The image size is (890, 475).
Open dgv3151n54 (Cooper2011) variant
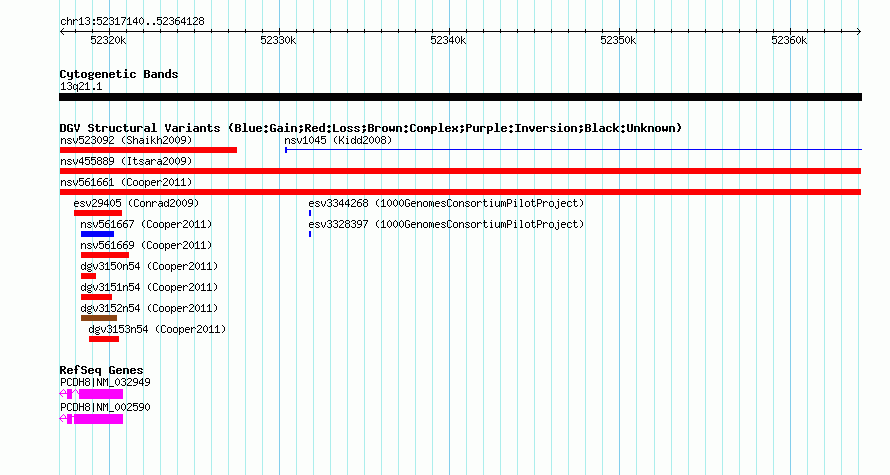coord(149,287)
